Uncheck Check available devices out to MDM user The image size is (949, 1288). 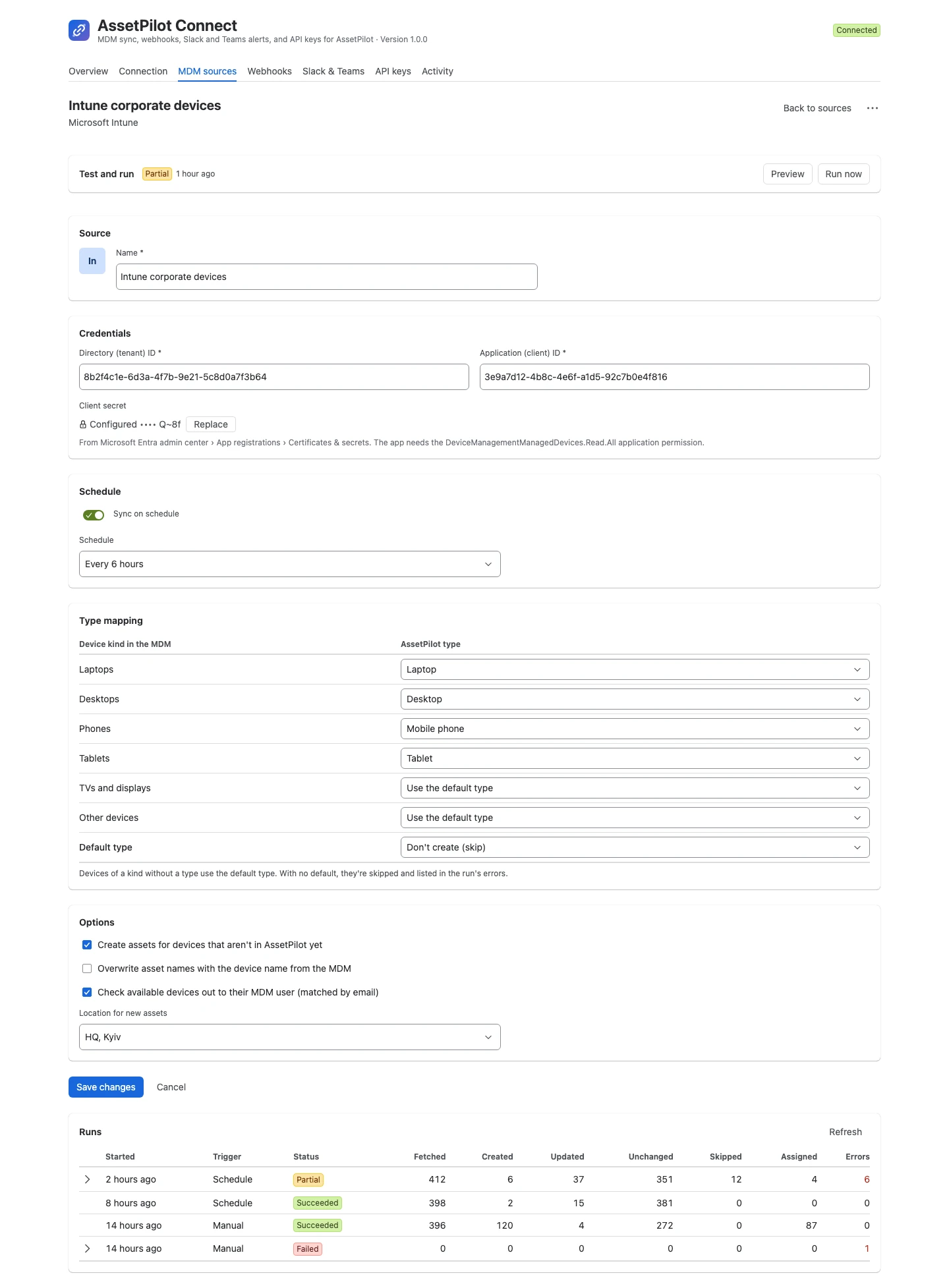(87, 992)
